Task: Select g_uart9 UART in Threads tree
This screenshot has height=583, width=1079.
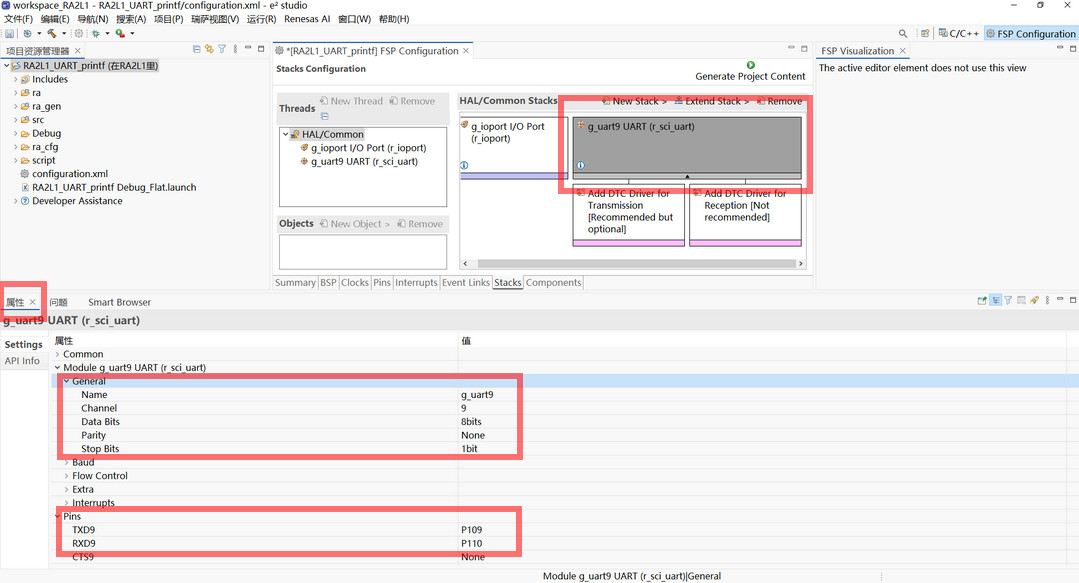Action: click(364, 162)
